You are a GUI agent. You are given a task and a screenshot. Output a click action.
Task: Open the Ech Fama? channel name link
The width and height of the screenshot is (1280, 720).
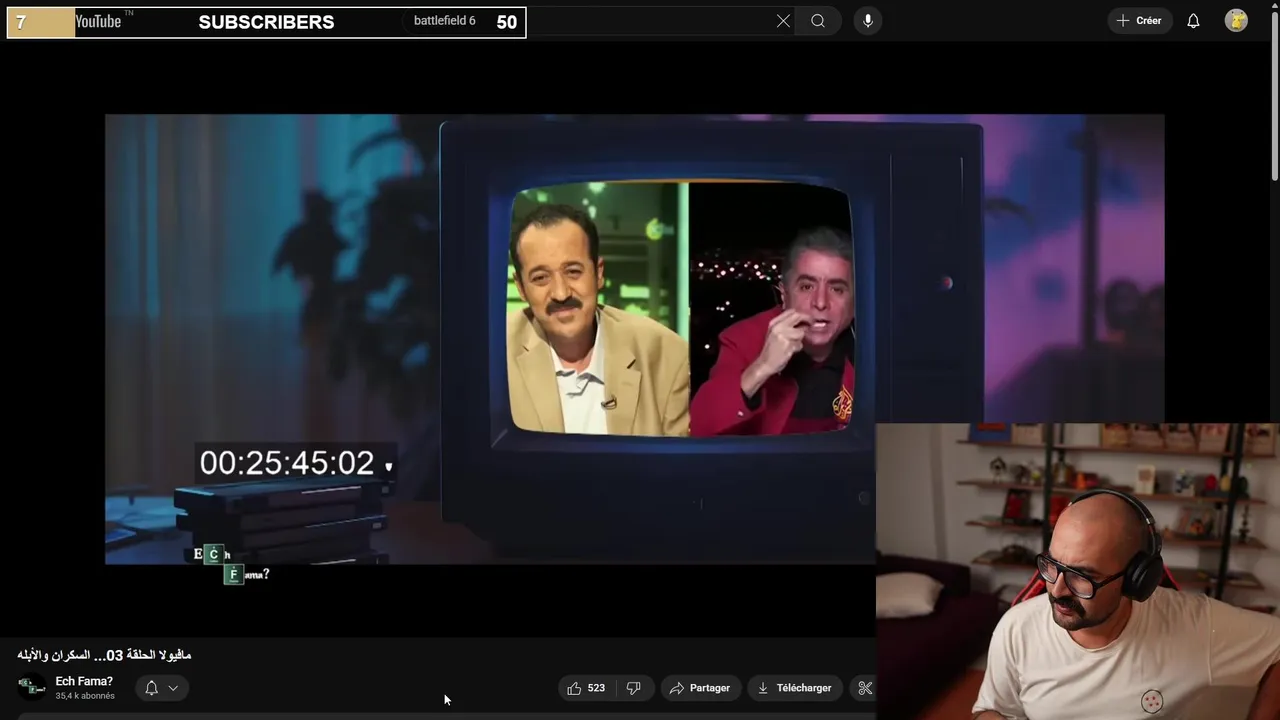coord(84,682)
